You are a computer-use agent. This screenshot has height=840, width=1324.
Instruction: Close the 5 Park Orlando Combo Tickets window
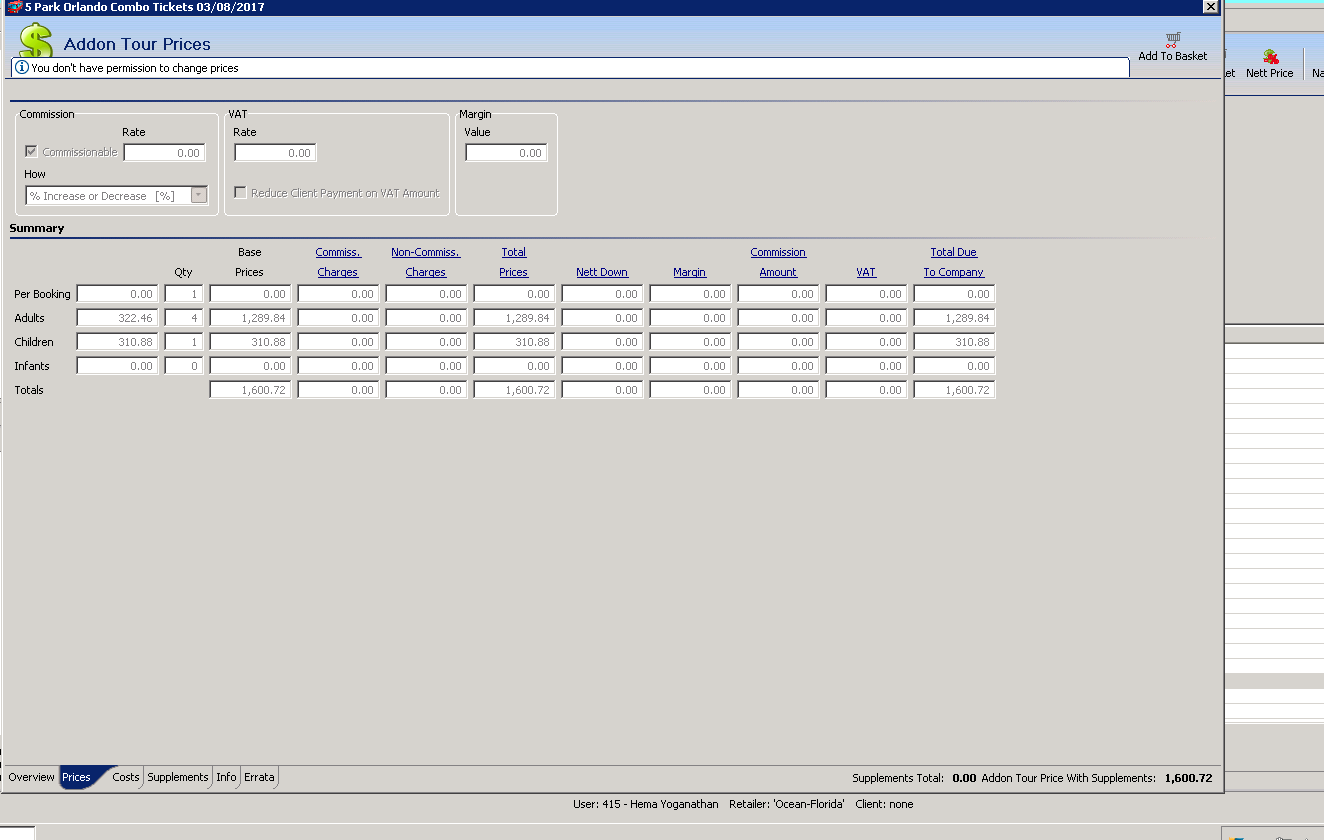coord(1211,7)
